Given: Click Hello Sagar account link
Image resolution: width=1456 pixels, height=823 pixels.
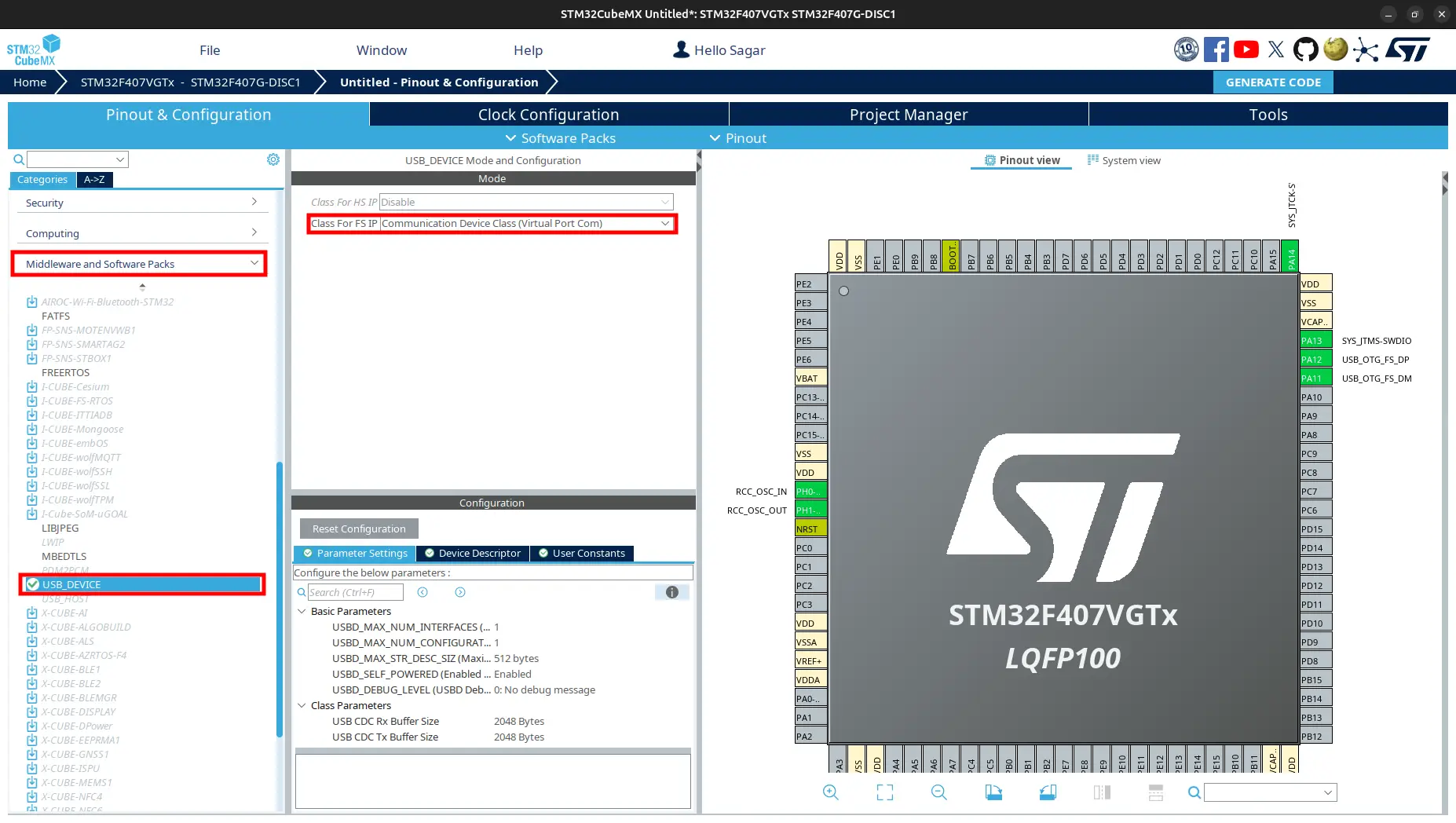Looking at the screenshot, I should (x=730, y=50).
